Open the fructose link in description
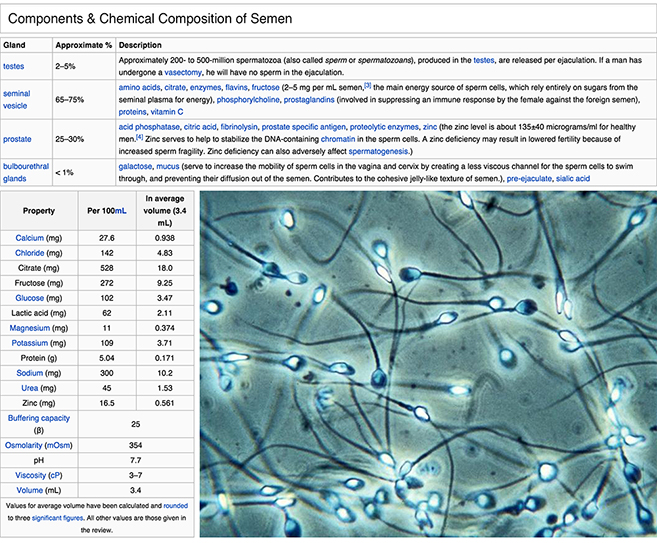The width and height of the screenshot is (657, 543). point(265,88)
